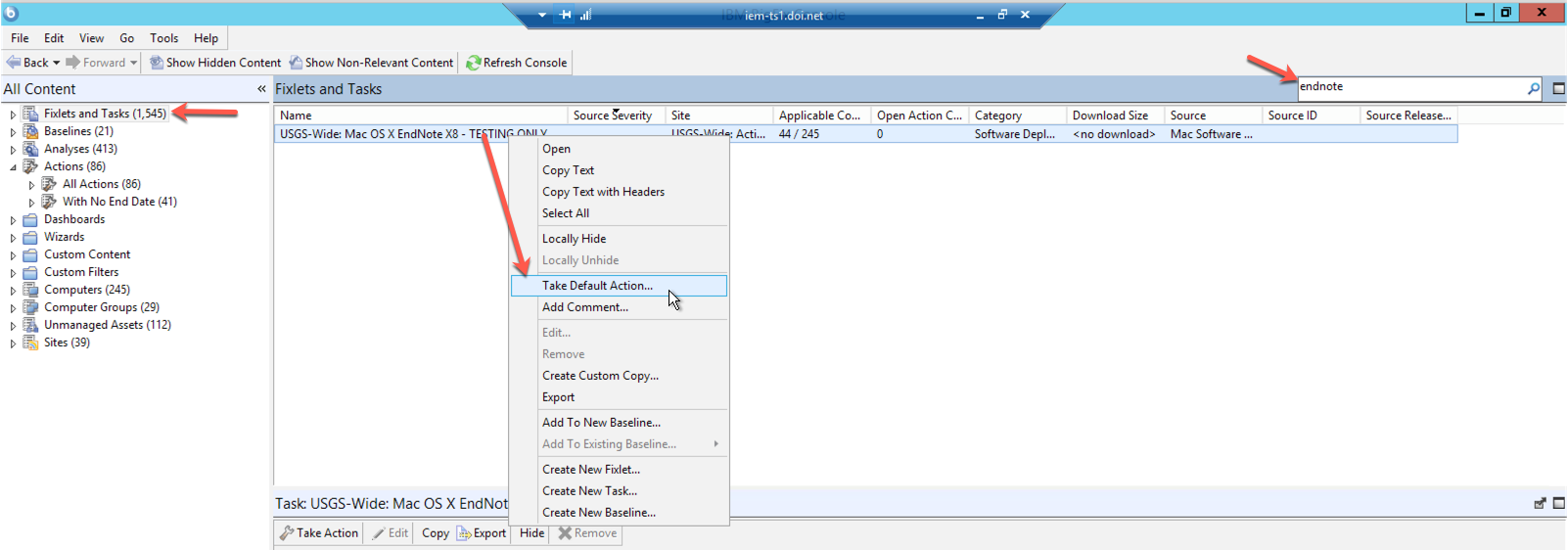Open the View menu
The image size is (1568, 550).
(92, 38)
